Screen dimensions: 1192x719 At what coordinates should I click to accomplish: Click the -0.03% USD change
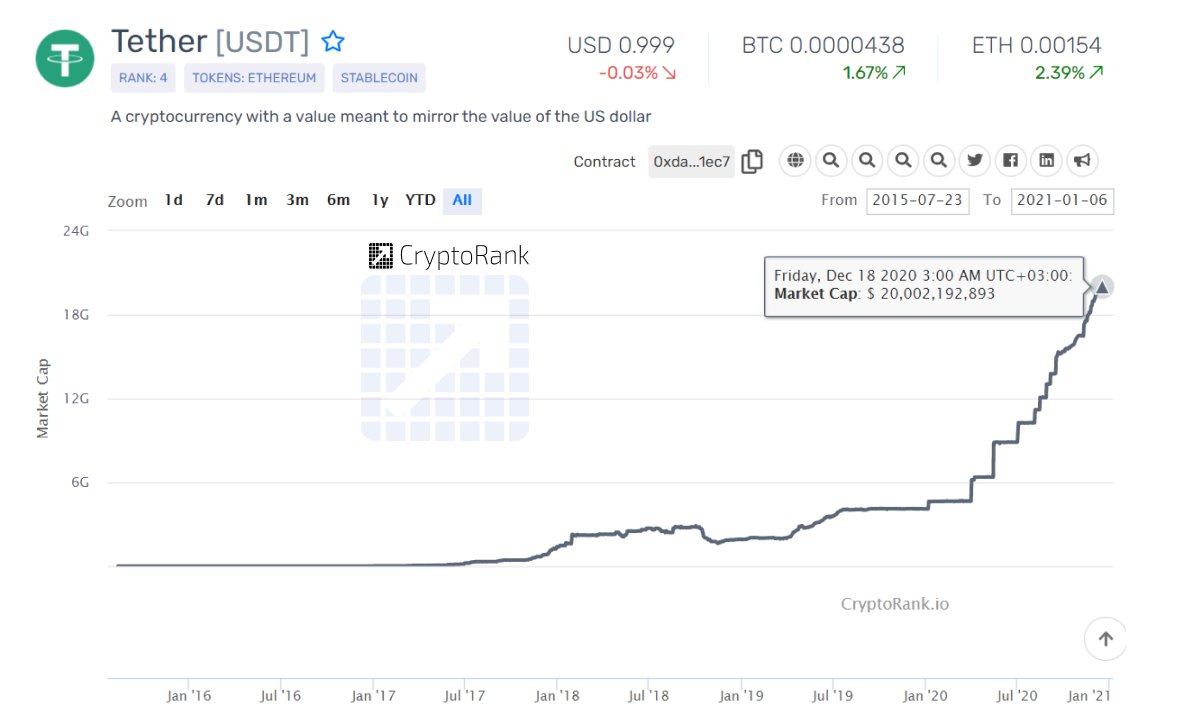pyautogui.click(x=637, y=73)
